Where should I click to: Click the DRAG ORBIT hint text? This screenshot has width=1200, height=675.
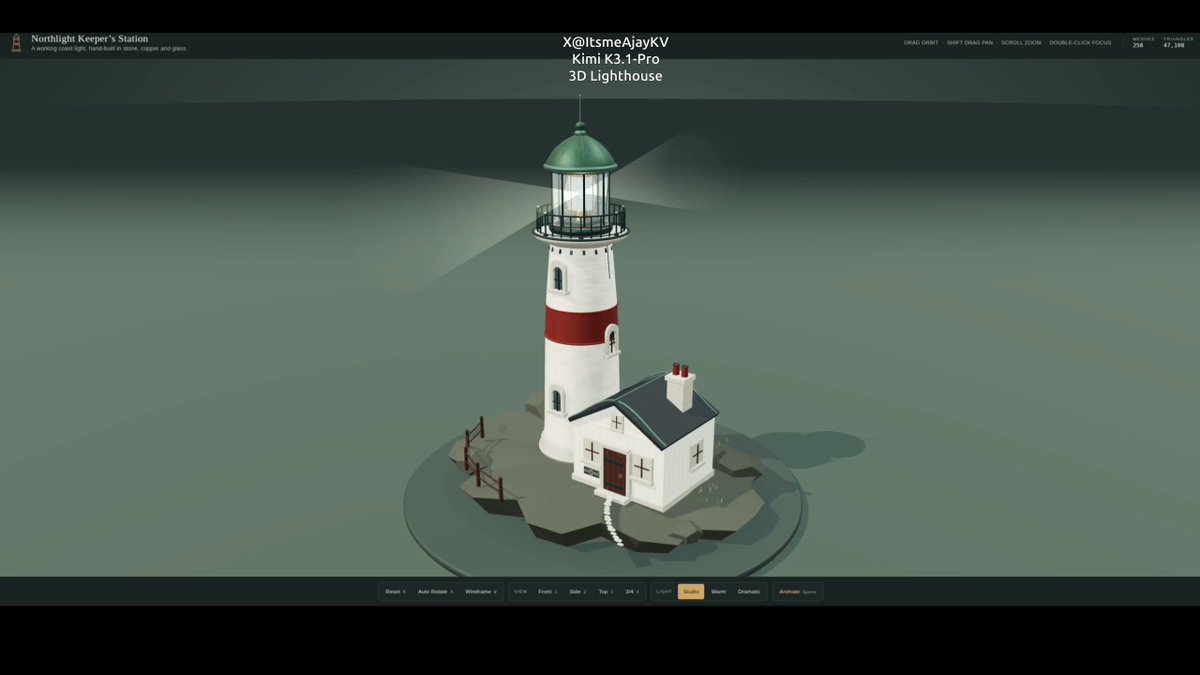pos(921,43)
